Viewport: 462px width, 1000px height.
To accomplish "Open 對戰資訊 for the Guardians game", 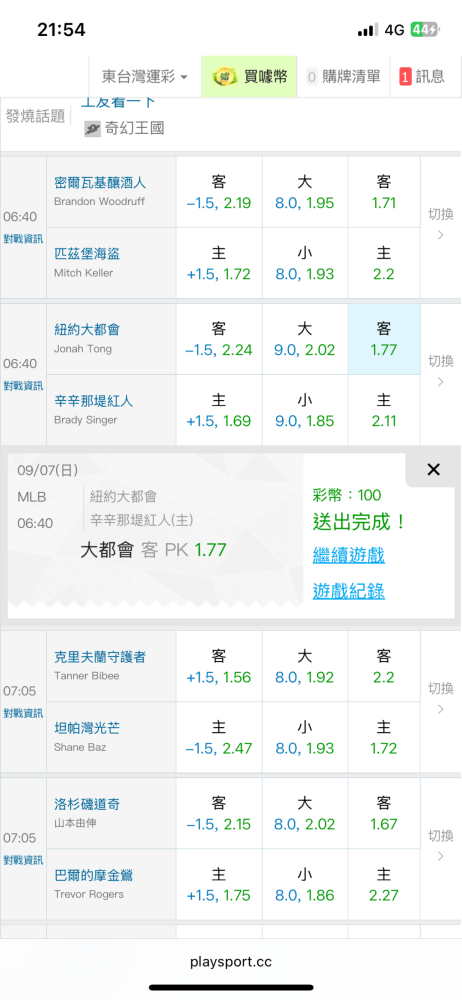I will (24, 713).
